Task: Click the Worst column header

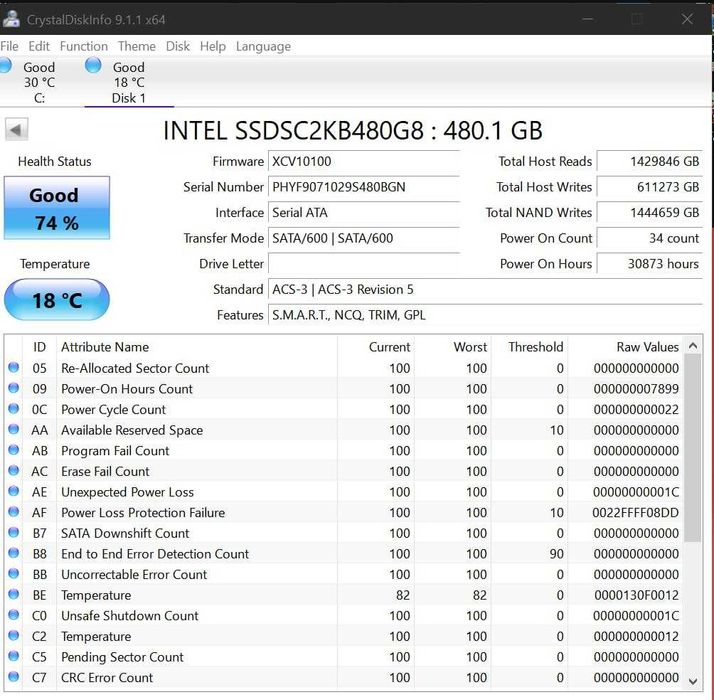Action: point(452,347)
